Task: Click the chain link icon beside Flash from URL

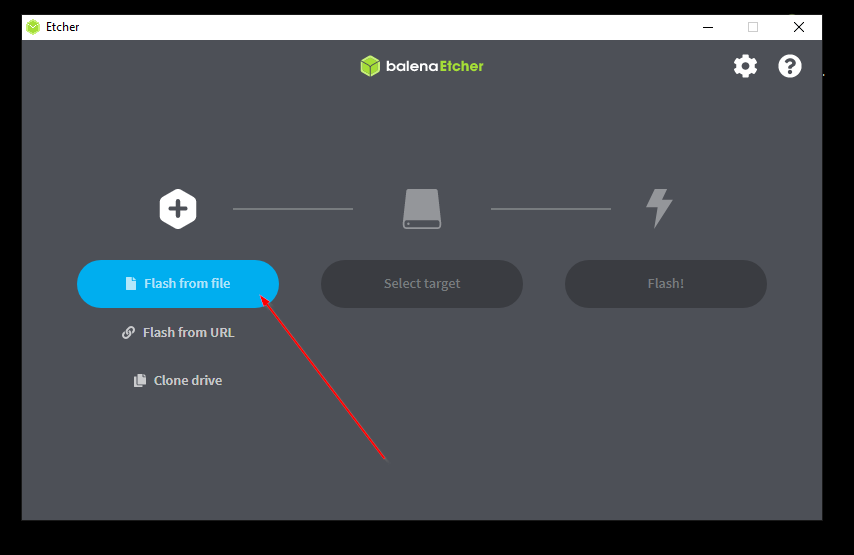Action: [128, 332]
